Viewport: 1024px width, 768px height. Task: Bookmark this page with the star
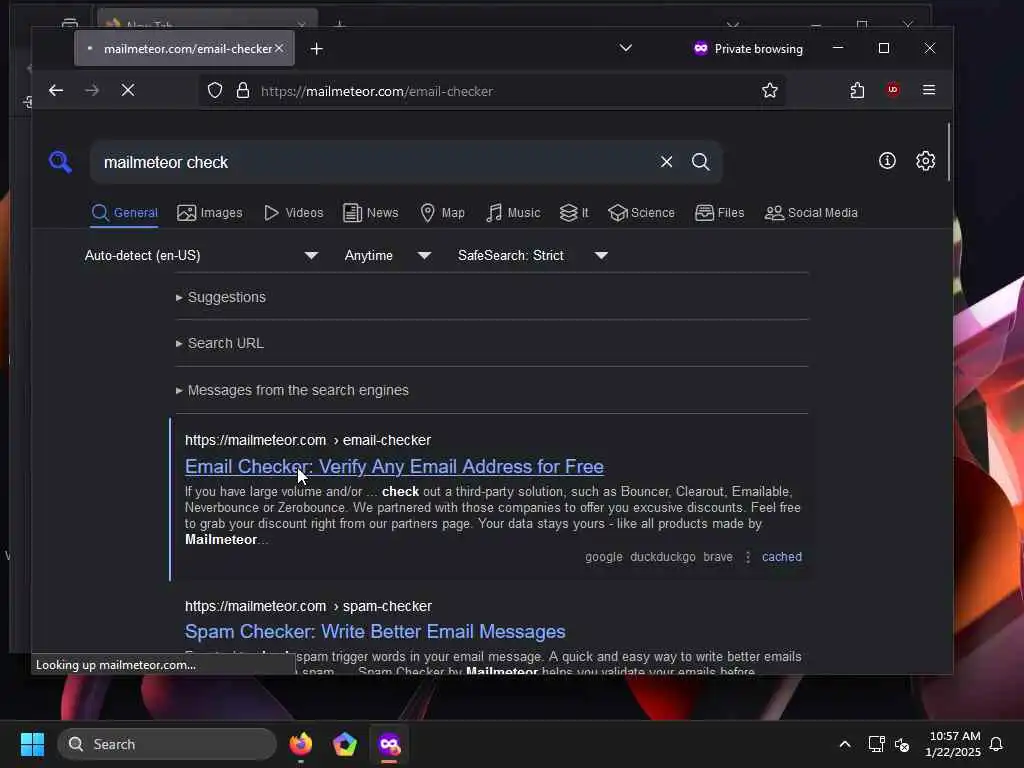(770, 90)
